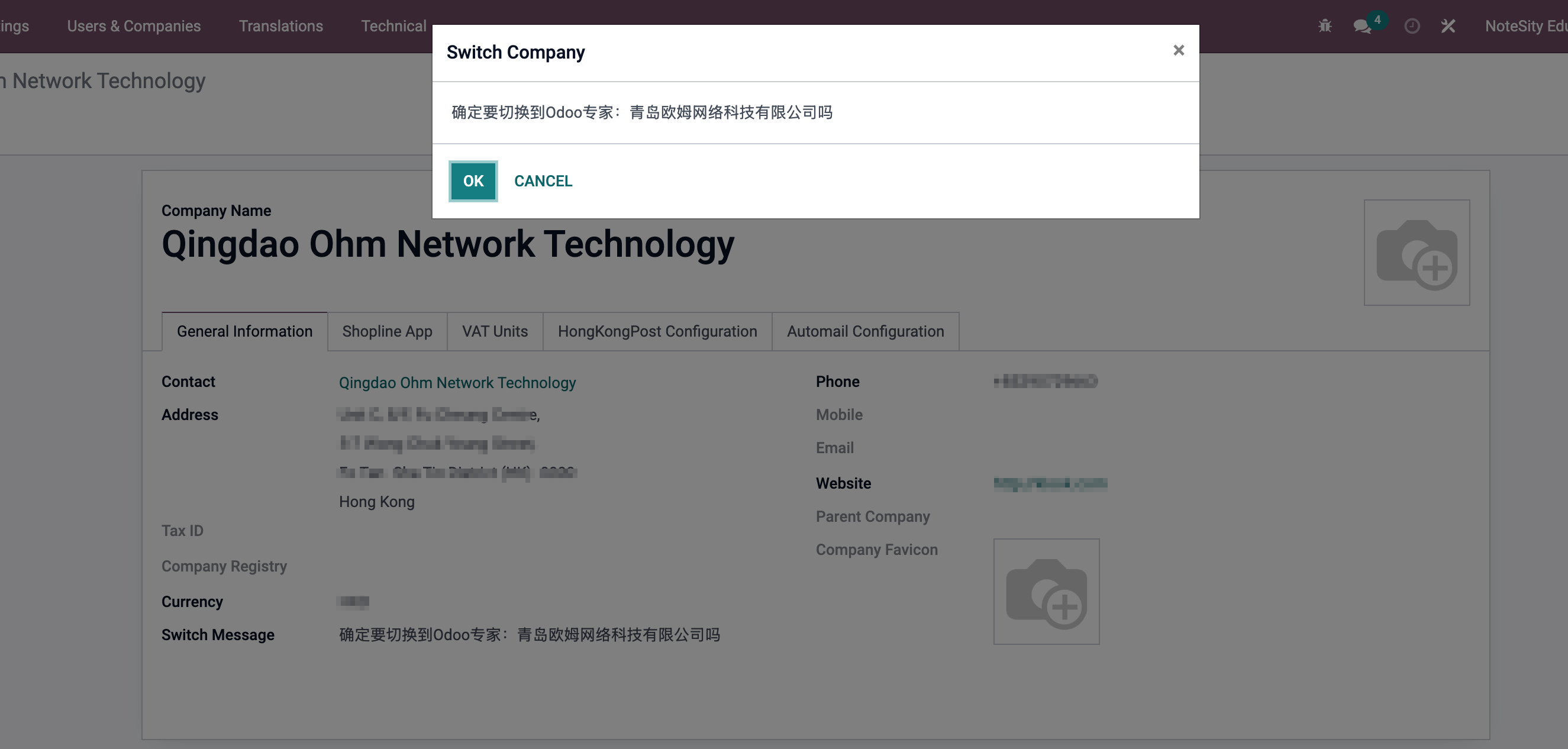Select the HongKongPost Configuration tab
1568x749 pixels.
(657, 331)
